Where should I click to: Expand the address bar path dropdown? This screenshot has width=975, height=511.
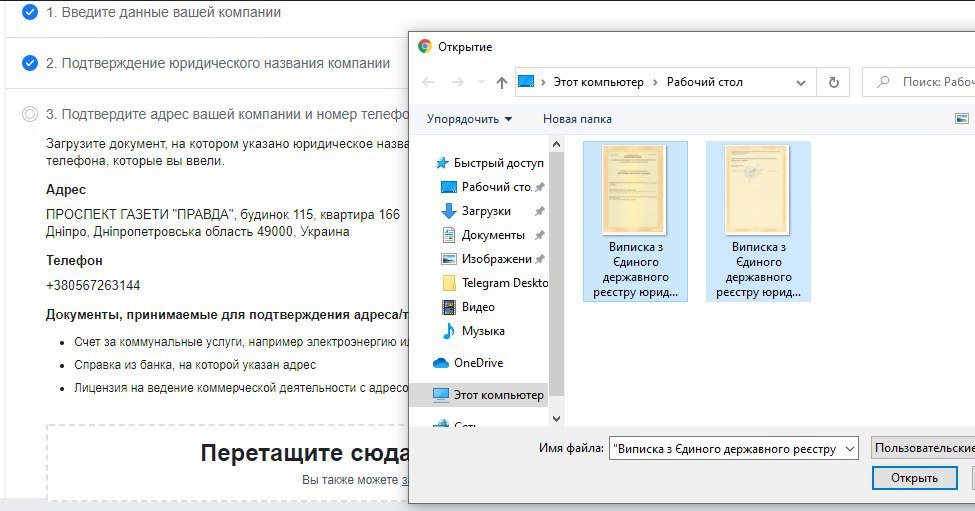801,82
